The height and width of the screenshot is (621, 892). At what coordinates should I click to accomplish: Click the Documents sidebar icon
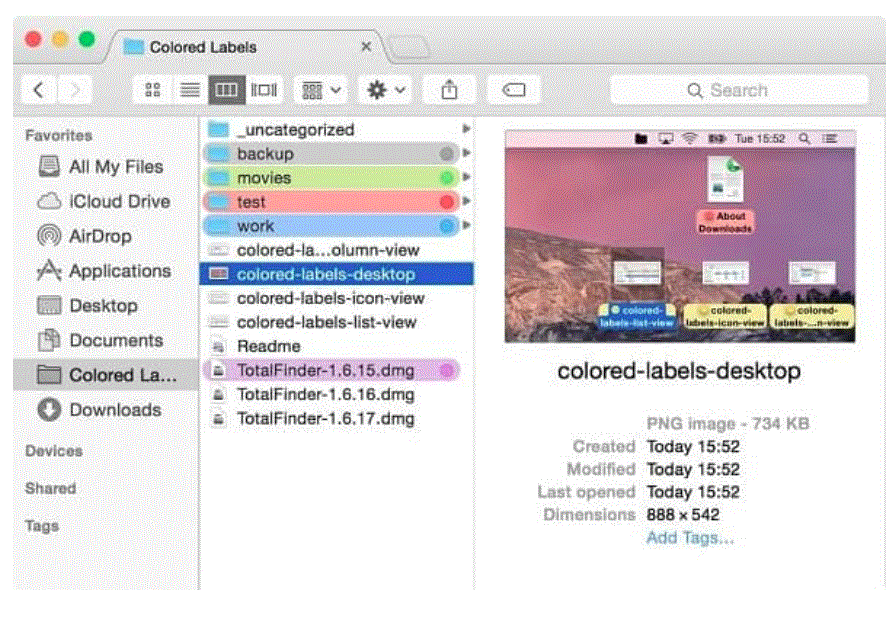[49, 340]
